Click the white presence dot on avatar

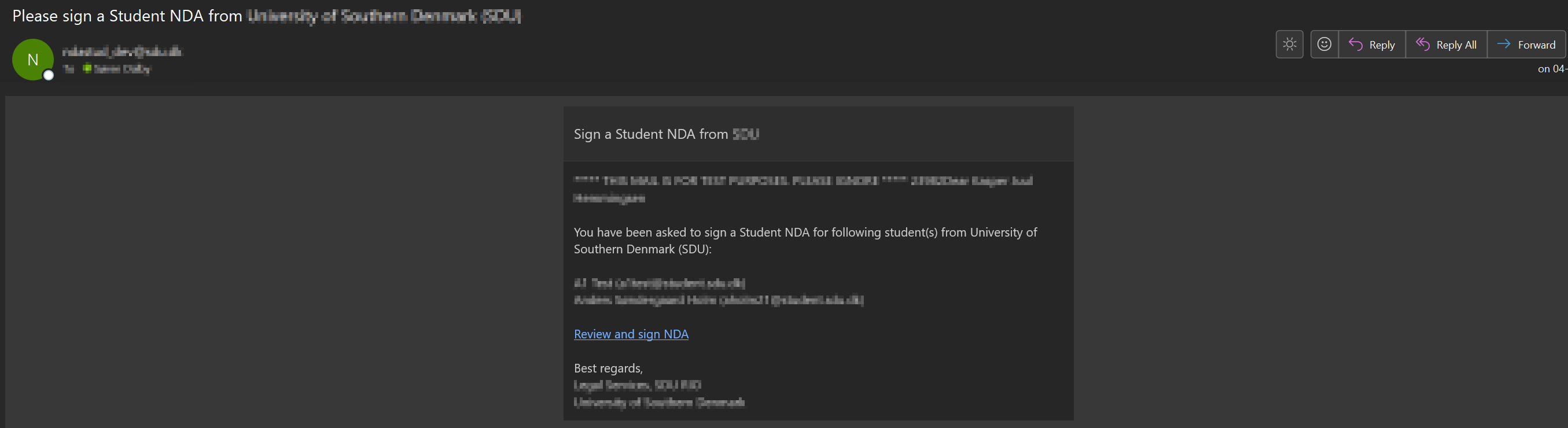pyautogui.click(x=49, y=75)
